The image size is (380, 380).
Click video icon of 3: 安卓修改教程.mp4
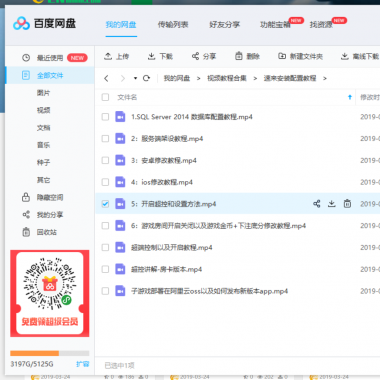click(x=120, y=160)
